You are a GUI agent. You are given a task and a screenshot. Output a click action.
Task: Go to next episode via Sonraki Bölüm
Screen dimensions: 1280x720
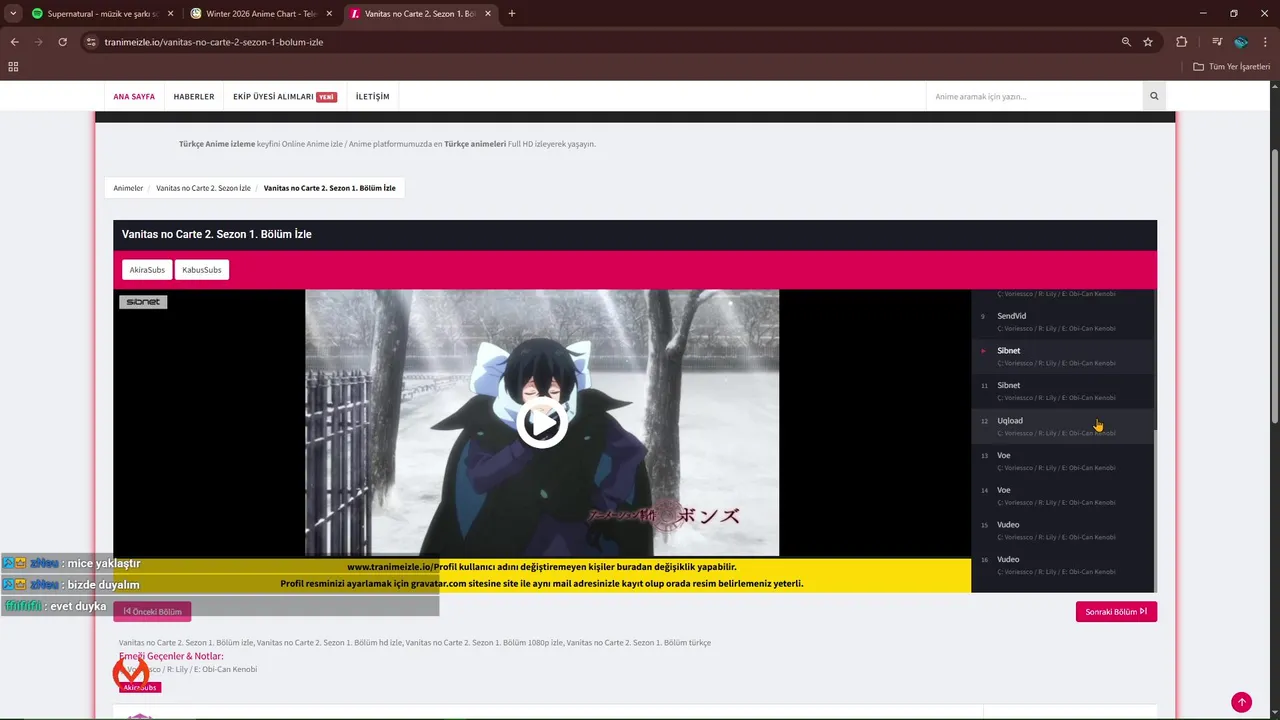tap(1116, 611)
